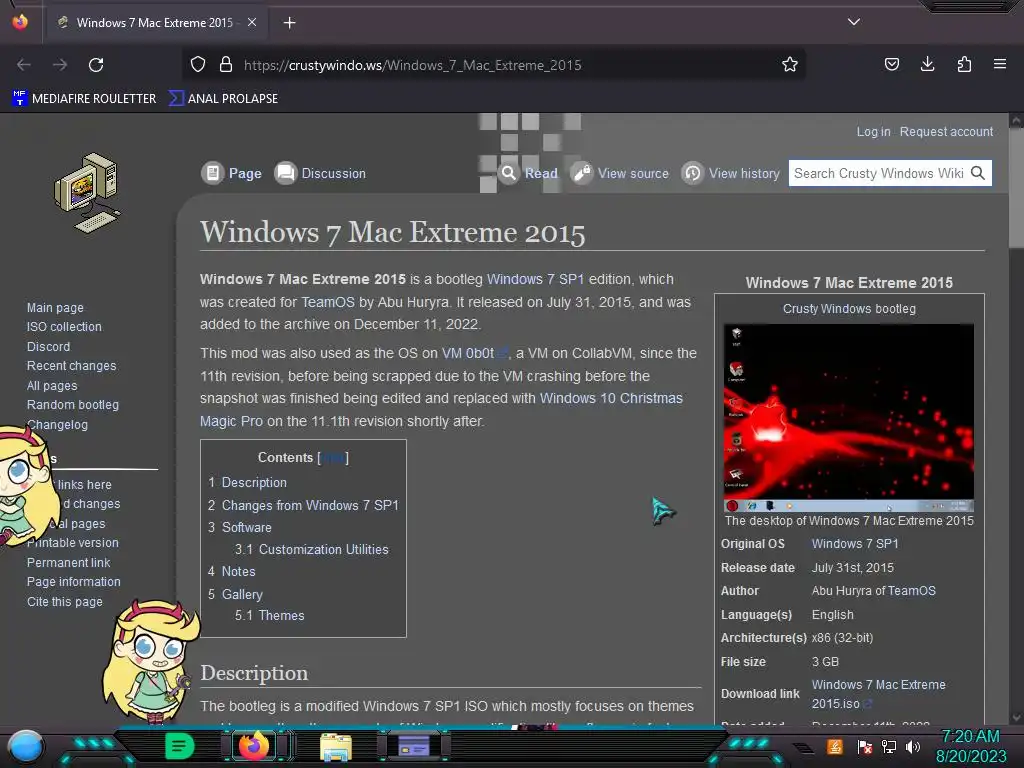Toggle contents hide link
Image resolution: width=1024 pixels, height=768 pixels.
tap(332, 458)
